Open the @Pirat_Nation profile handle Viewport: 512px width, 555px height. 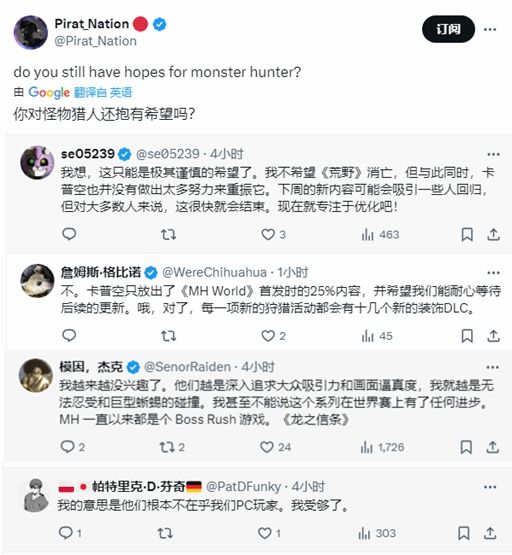pos(96,41)
